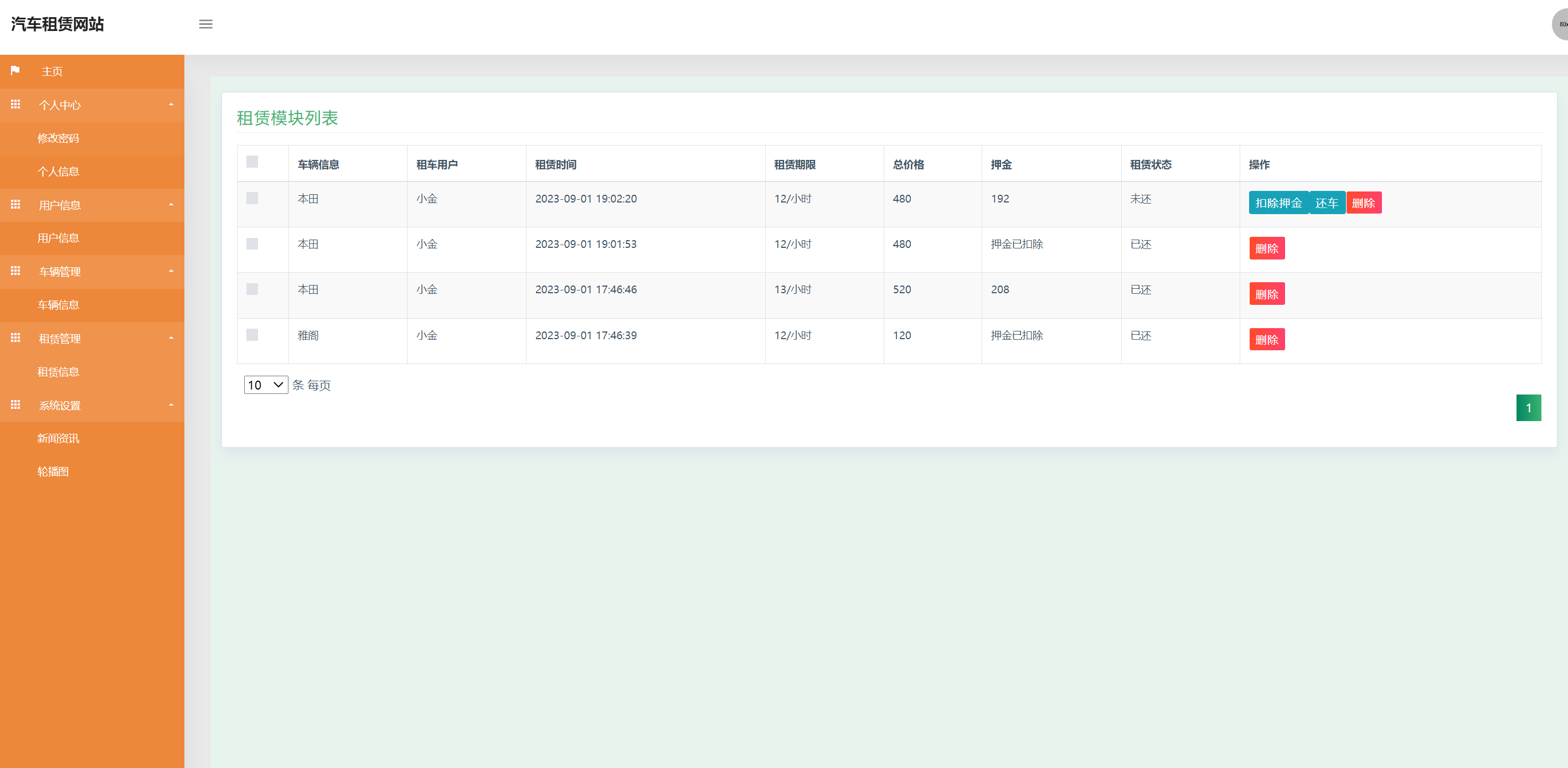
Task: Click the 扣除押金 button
Action: coord(1278,203)
